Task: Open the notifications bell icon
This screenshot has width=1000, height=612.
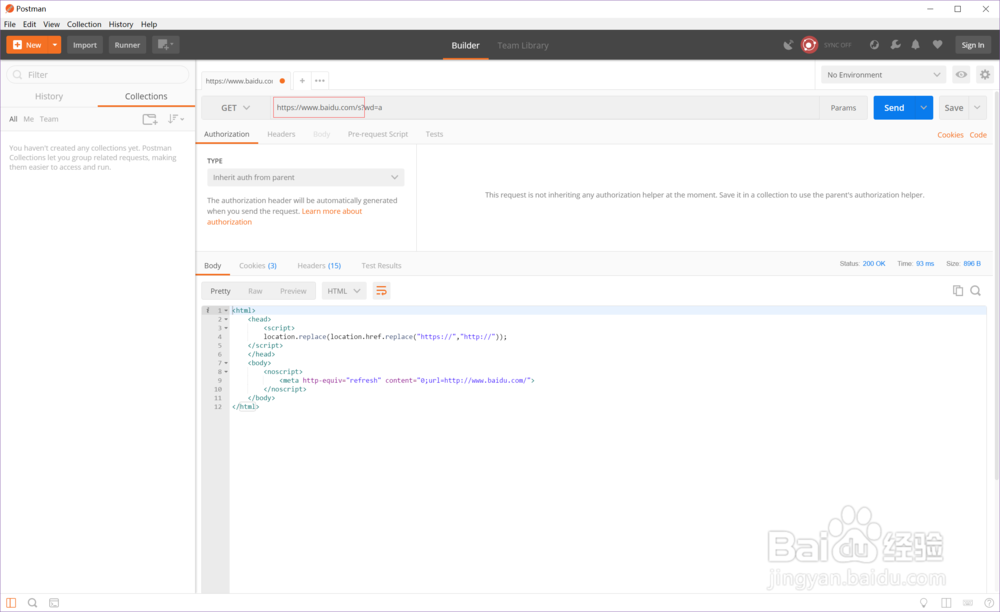Action: pyautogui.click(x=916, y=45)
